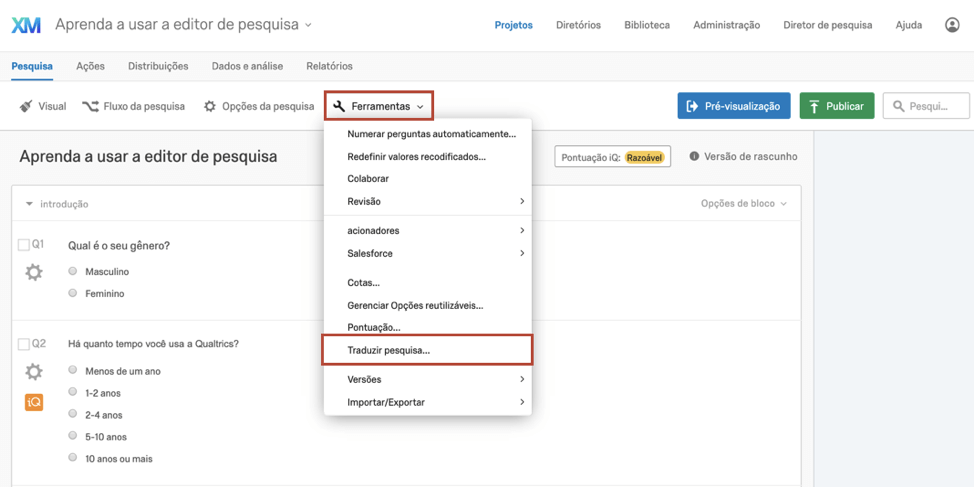Collapse the introdução block triangle
The height and width of the screenshot is (487, 974).
click(x=29, y=204)
